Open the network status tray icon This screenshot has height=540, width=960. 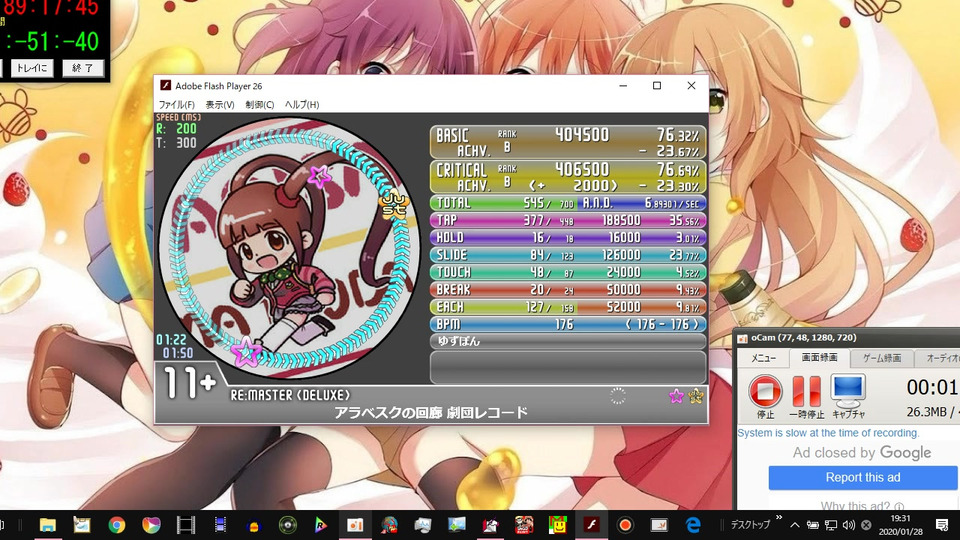pos(831,525)
